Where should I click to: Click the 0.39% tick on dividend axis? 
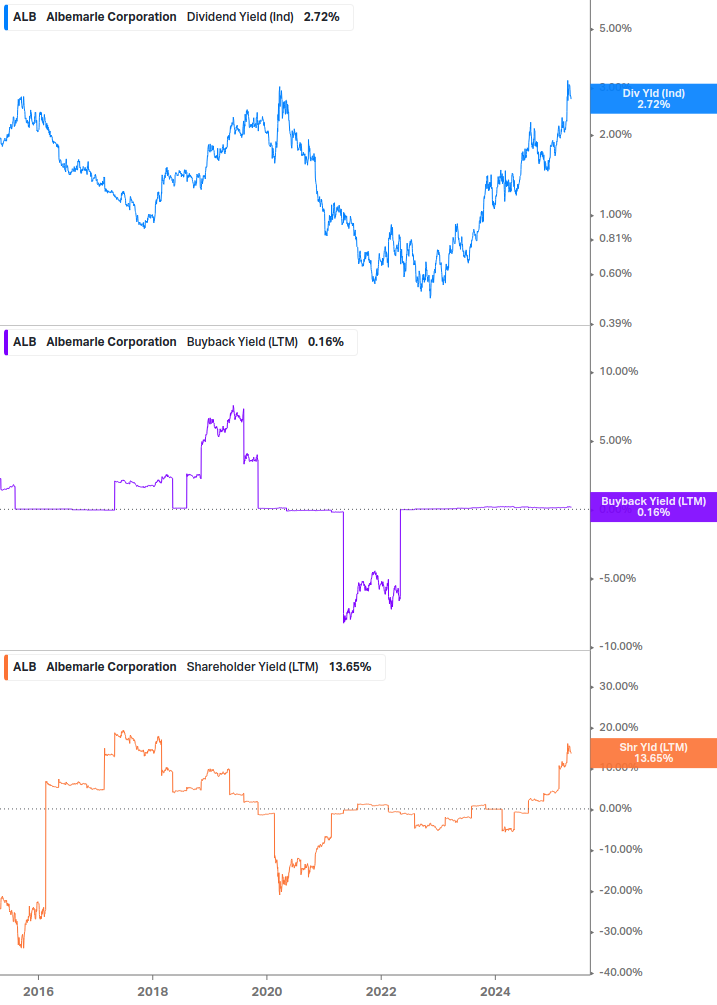615,324
